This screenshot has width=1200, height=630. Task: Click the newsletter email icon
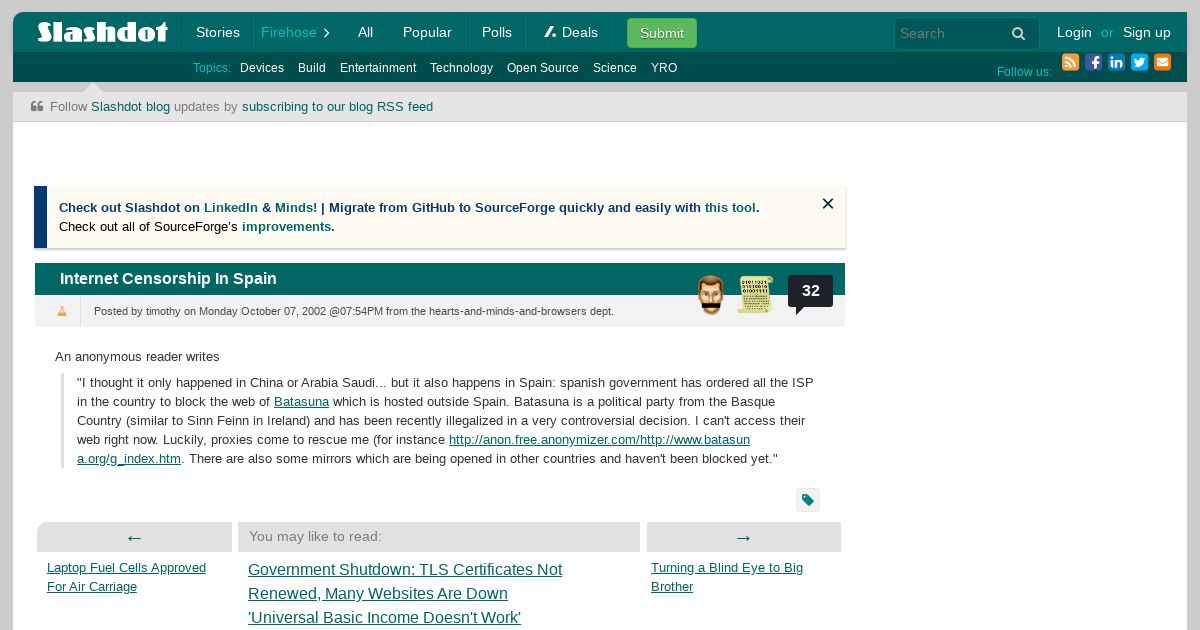pos(1162,62)
